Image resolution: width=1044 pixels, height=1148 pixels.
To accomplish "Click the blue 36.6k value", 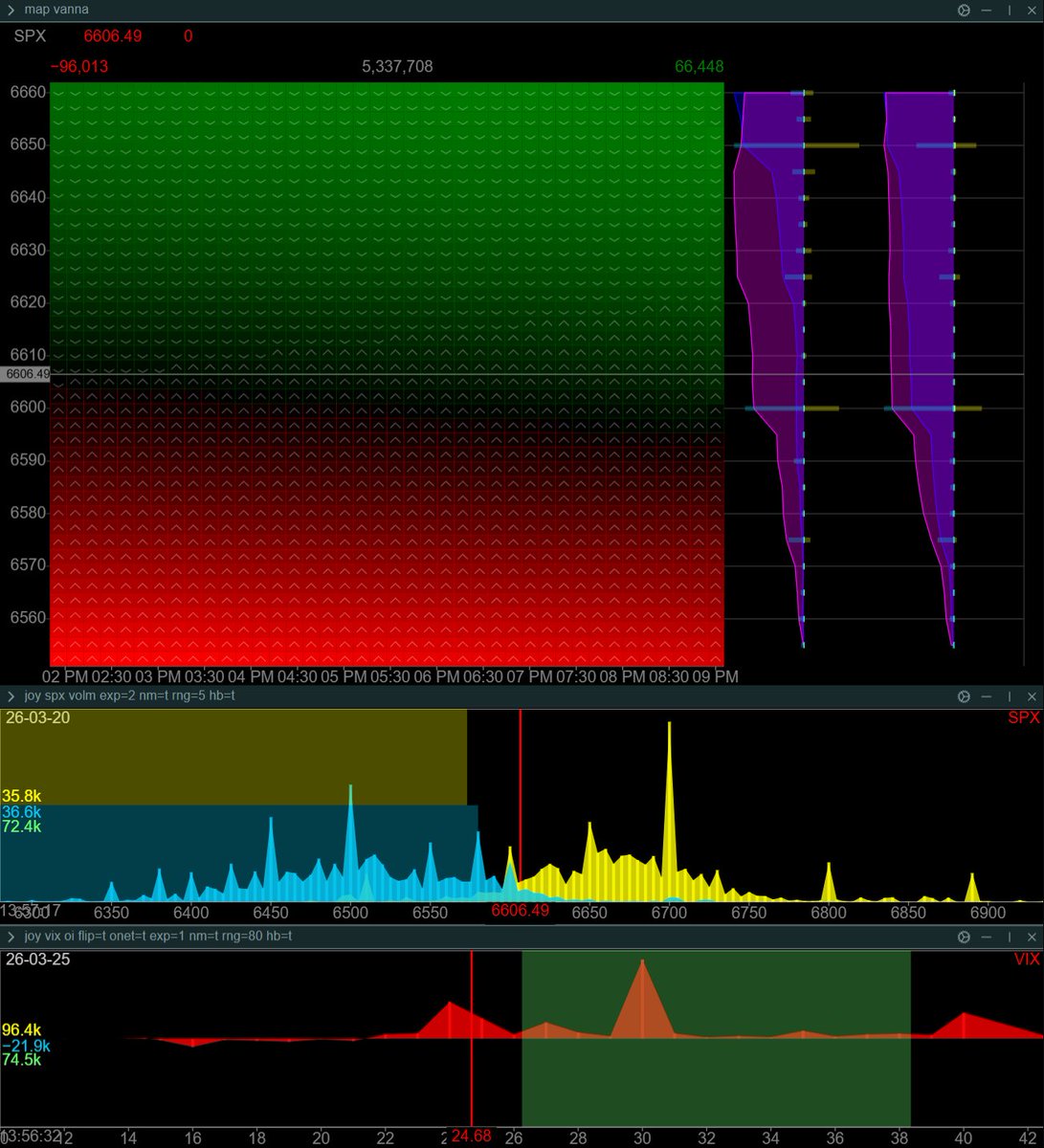I will pyautogui.click(x=21, y=811).
